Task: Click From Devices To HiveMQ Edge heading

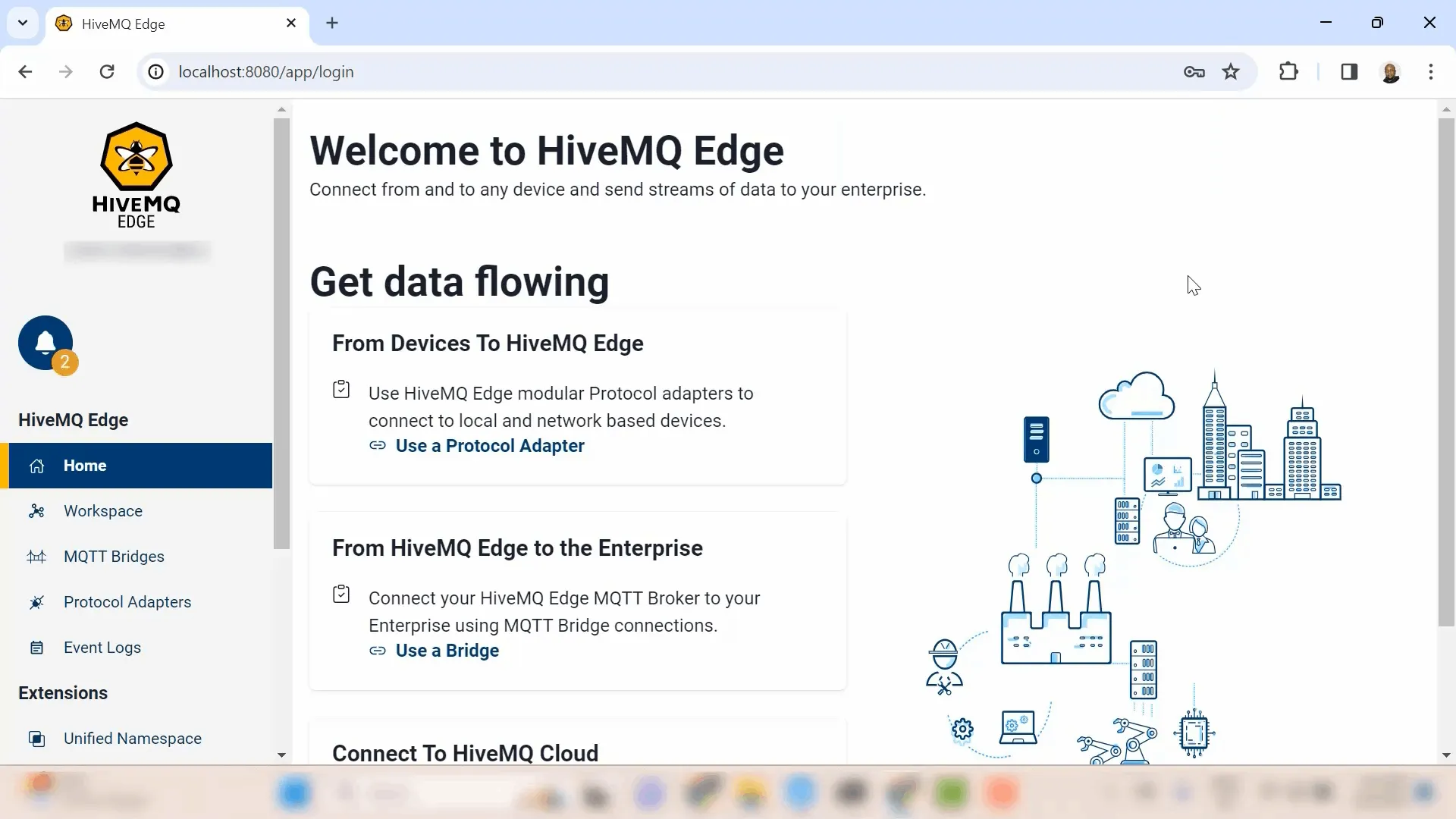Action: (x=488, y=344)
